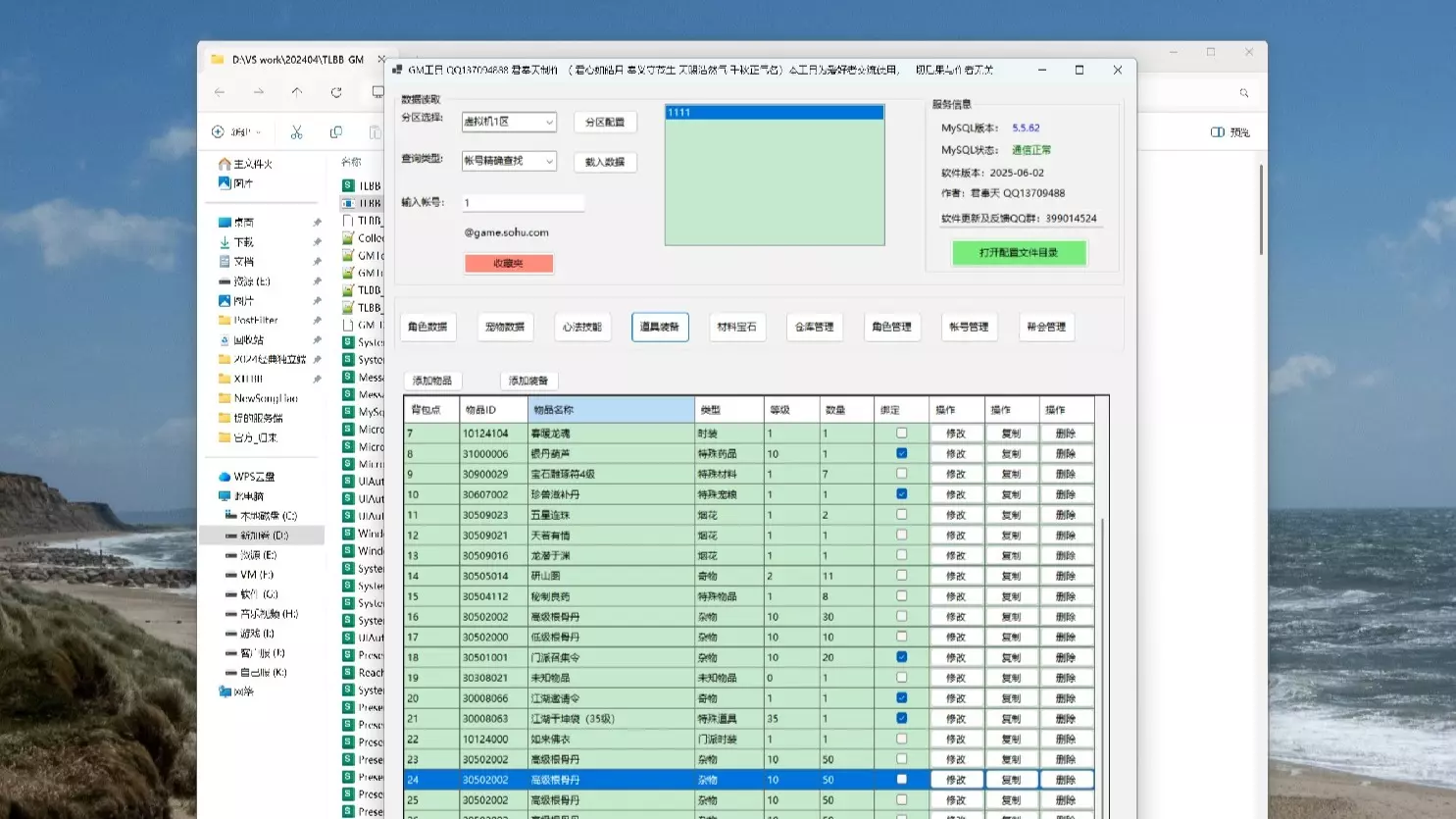This screenshot has width=1456, height=819.
Task: Switch to the 角色管理 tab
Action: point(891,327)
